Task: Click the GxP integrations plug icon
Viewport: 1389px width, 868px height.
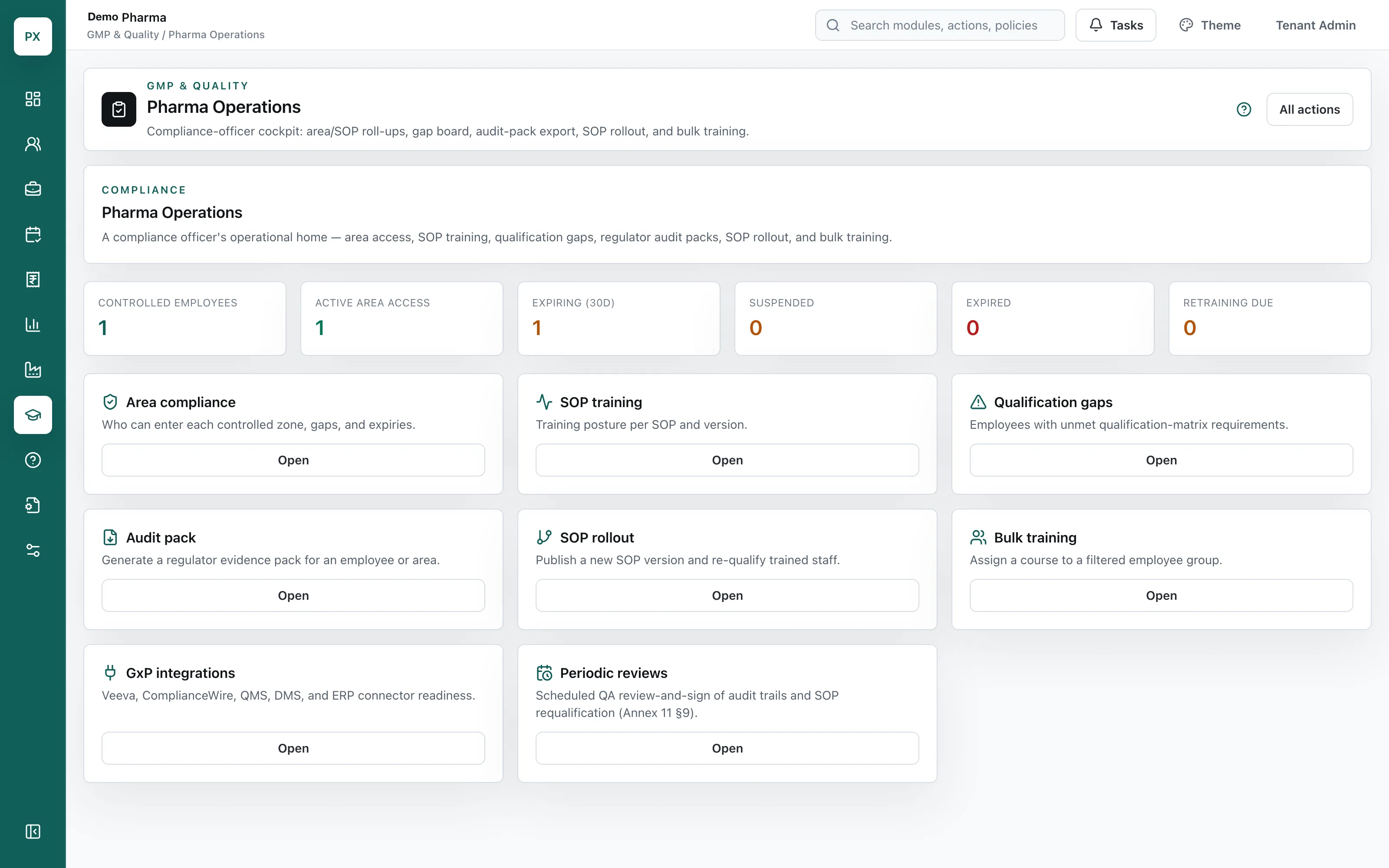Action: (x=110, y=672)
